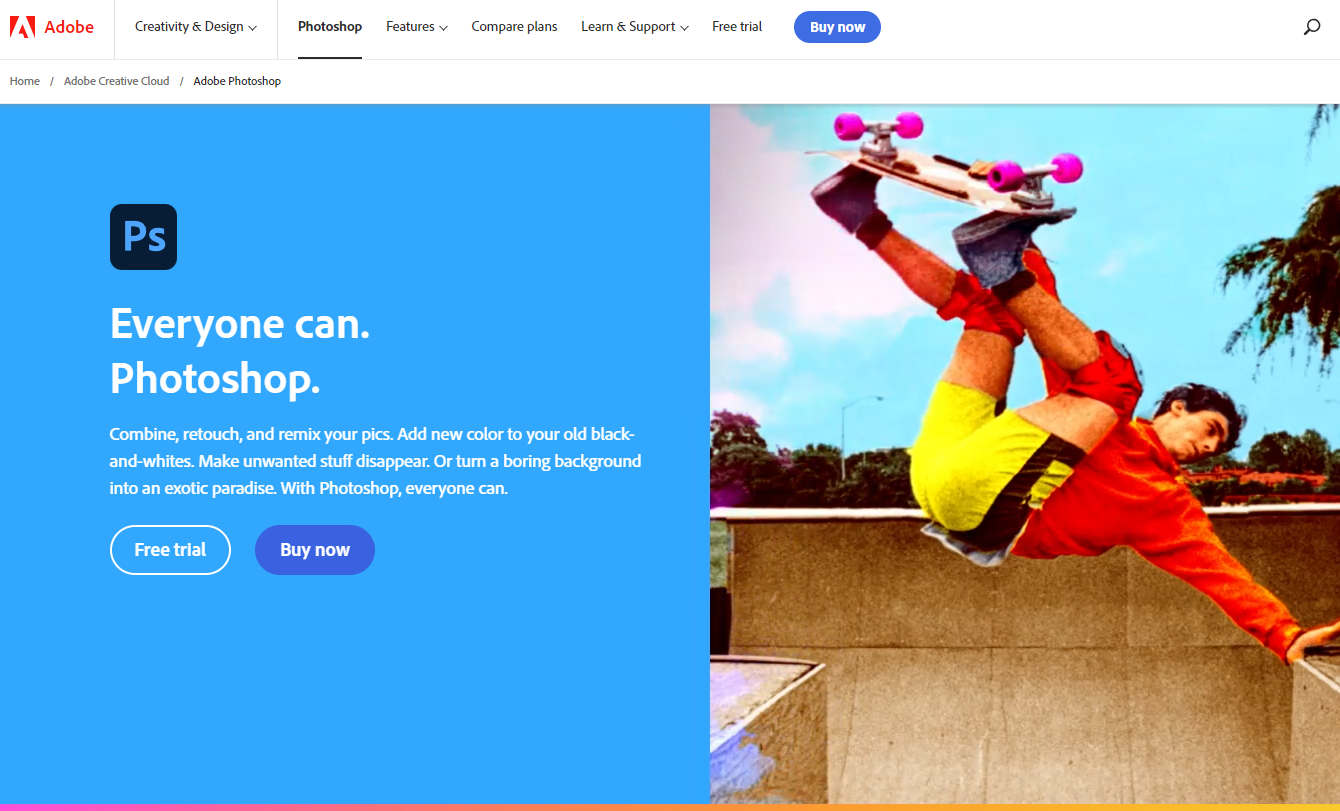Expand the Learn & Support dropdown

[x=635, y=27]
